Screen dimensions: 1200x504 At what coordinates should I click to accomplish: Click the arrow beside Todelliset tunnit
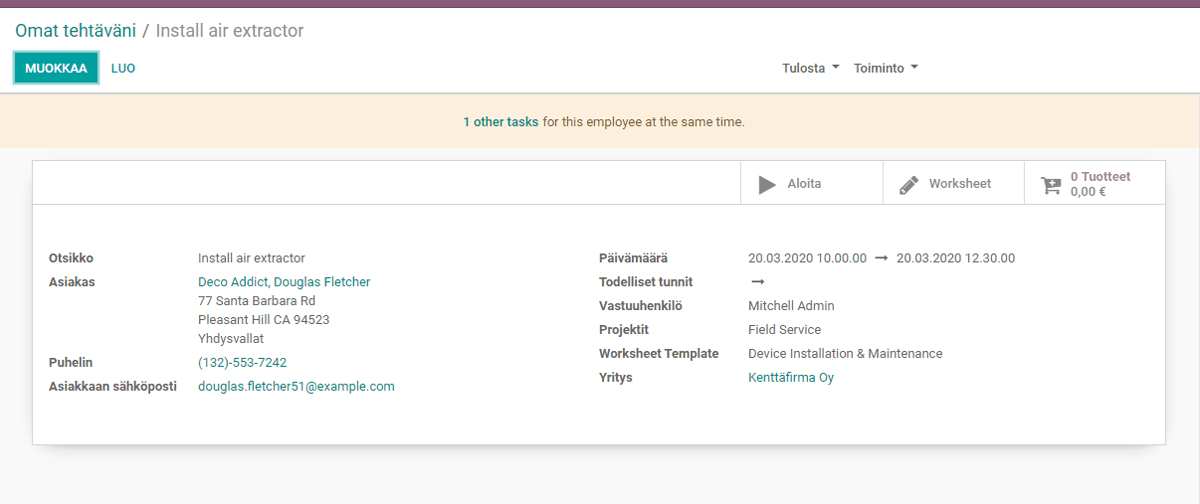coord(757,282)
